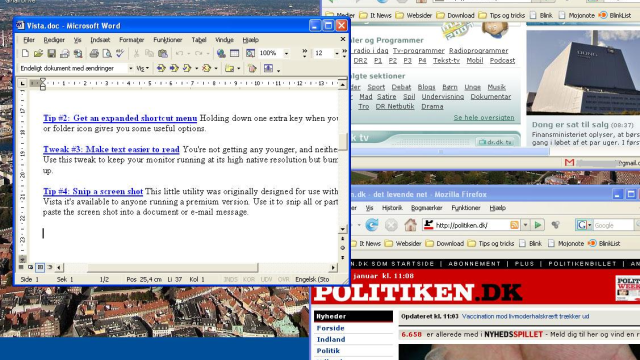Viewport: 640px width, 360px height.
Task: Open the Rediger menu in Word
Action: 54,40
